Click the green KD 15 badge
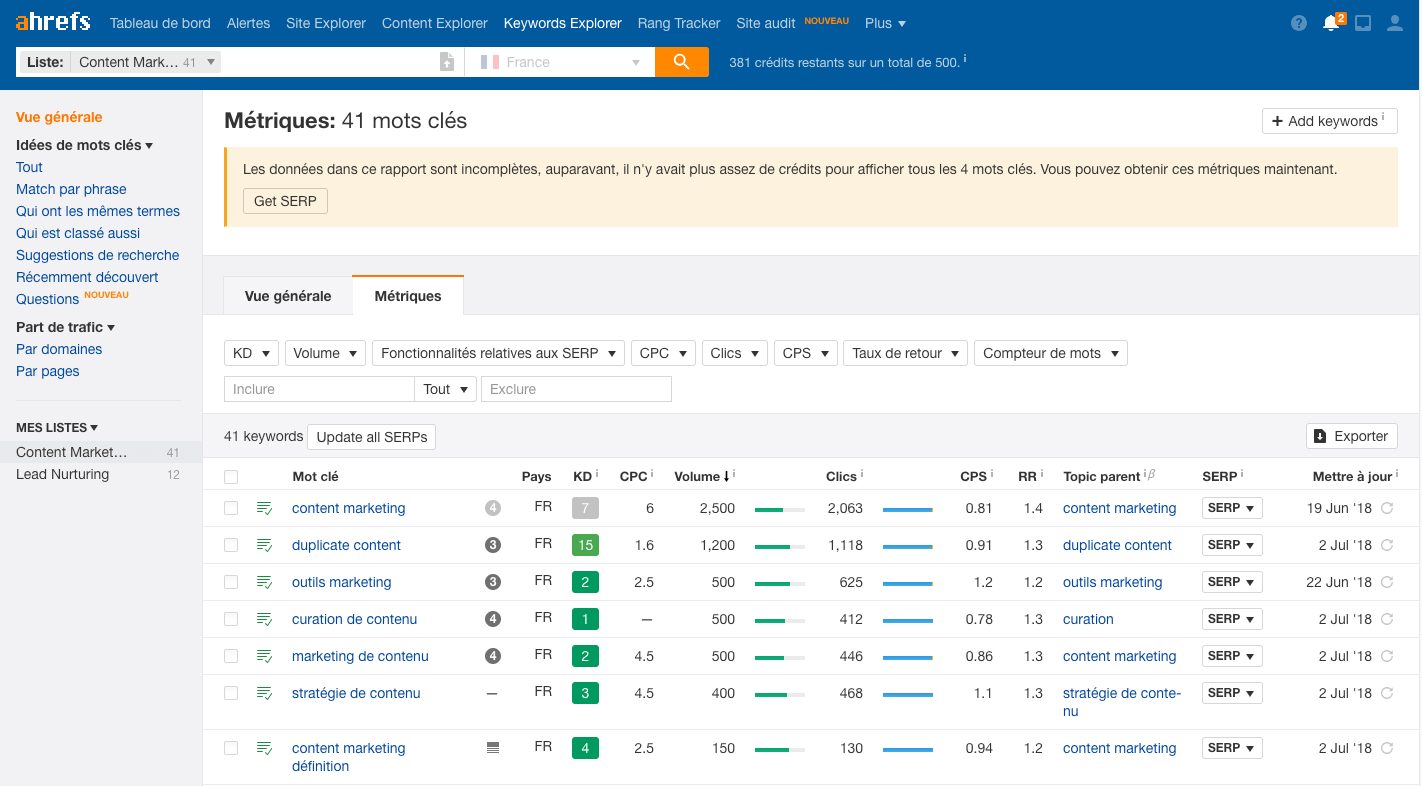Screen dimensions: 1422x786 coord(585,545)
